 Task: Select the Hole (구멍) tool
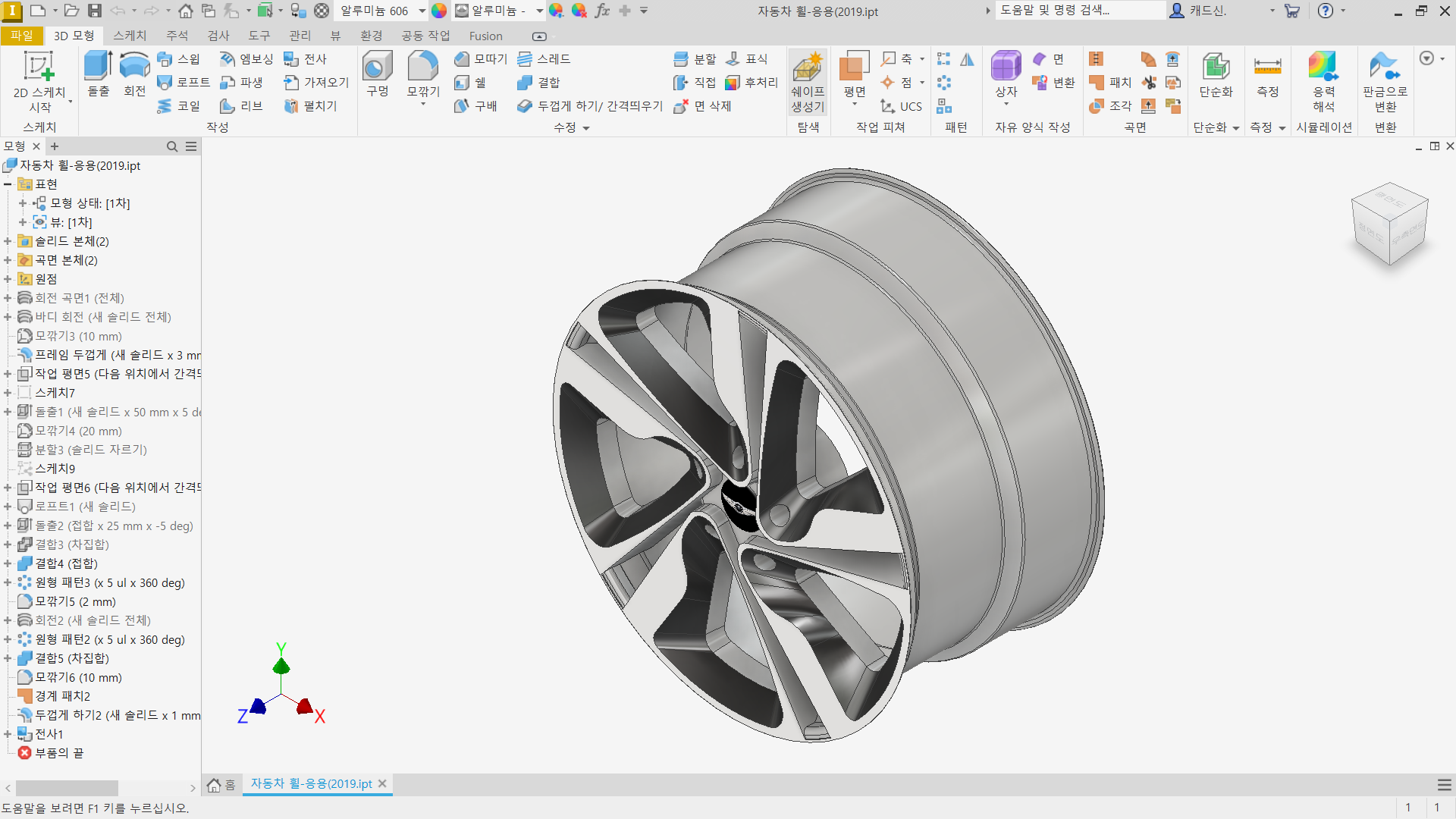tap(378, 74)
